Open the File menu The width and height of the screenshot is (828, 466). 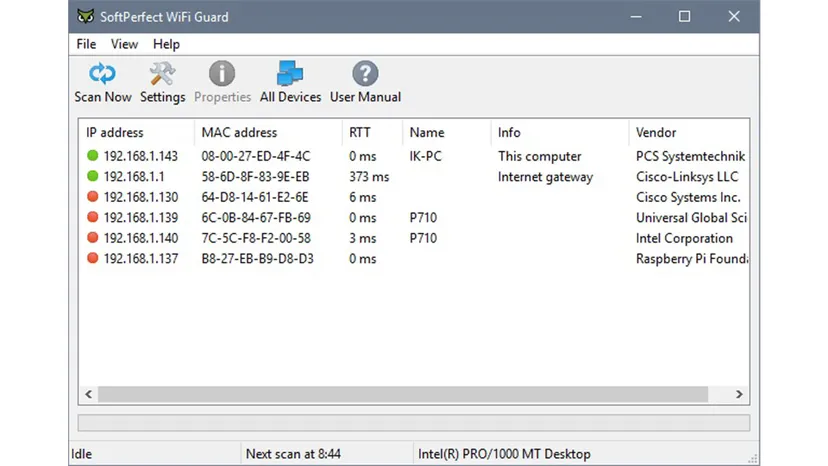86,44
